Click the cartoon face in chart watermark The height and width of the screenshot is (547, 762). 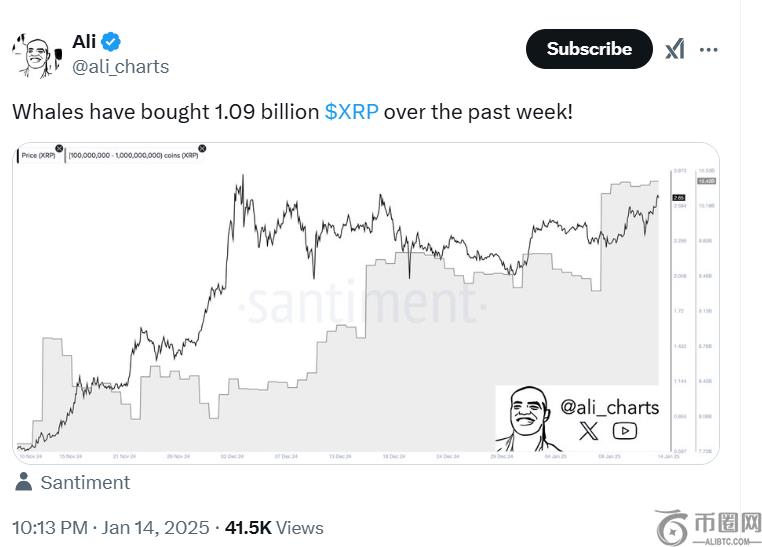(526, 420)
